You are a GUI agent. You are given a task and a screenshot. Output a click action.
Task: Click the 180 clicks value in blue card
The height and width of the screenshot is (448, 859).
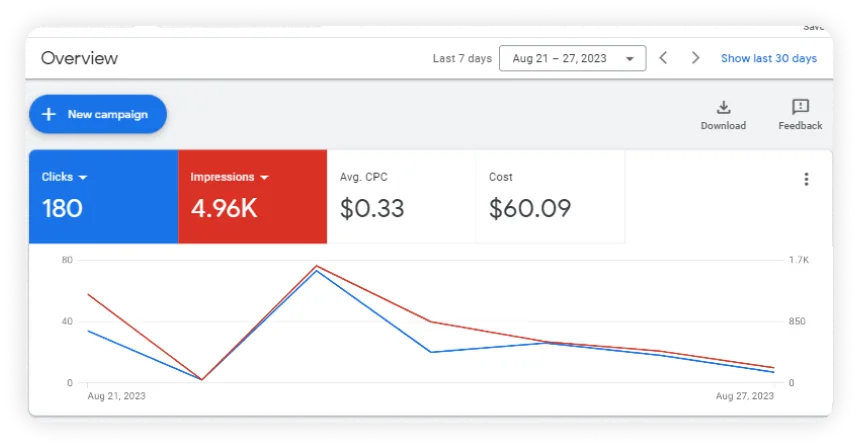[63, 208]
